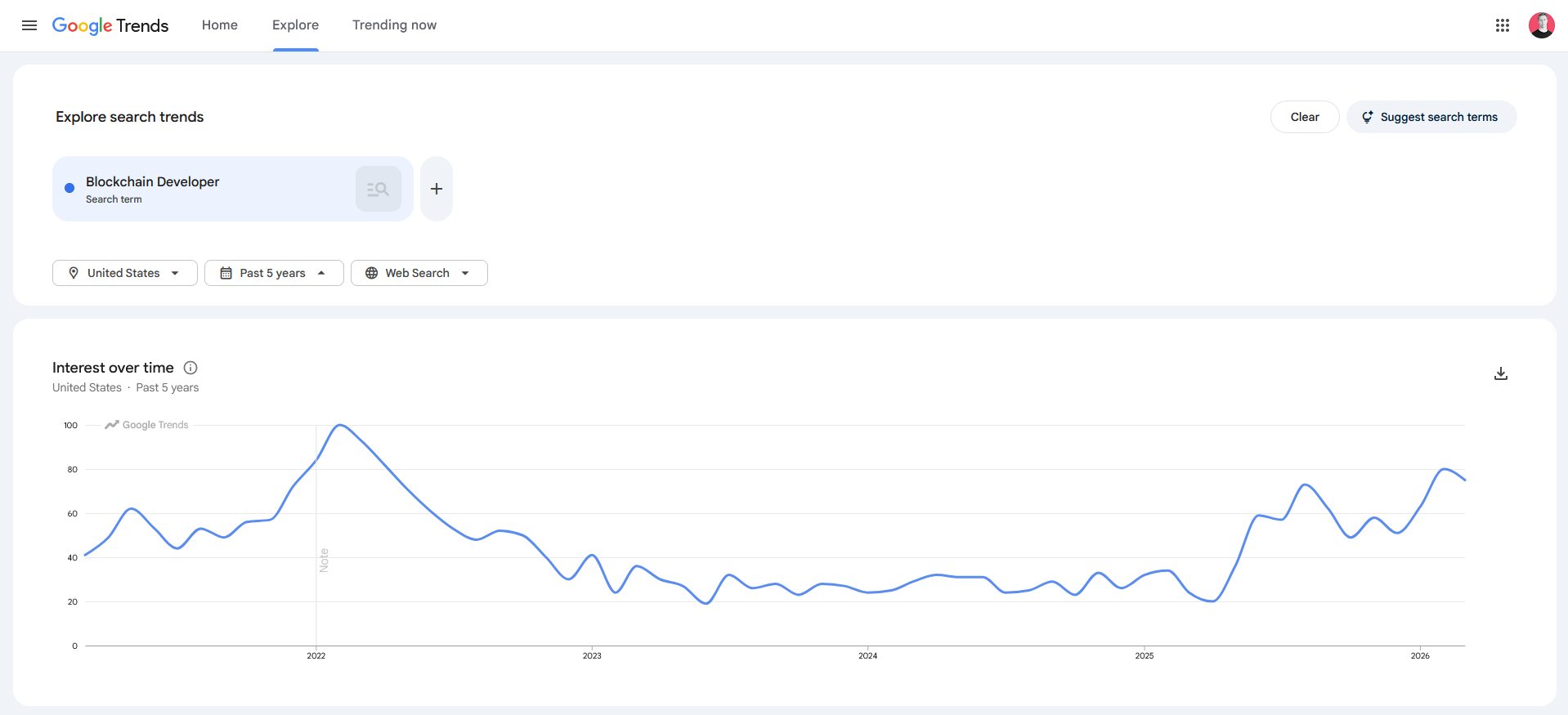Screen dimensions: 1568x715
Task: Click the calendar icon in Past 5 years filter
Action: point(226,273)
